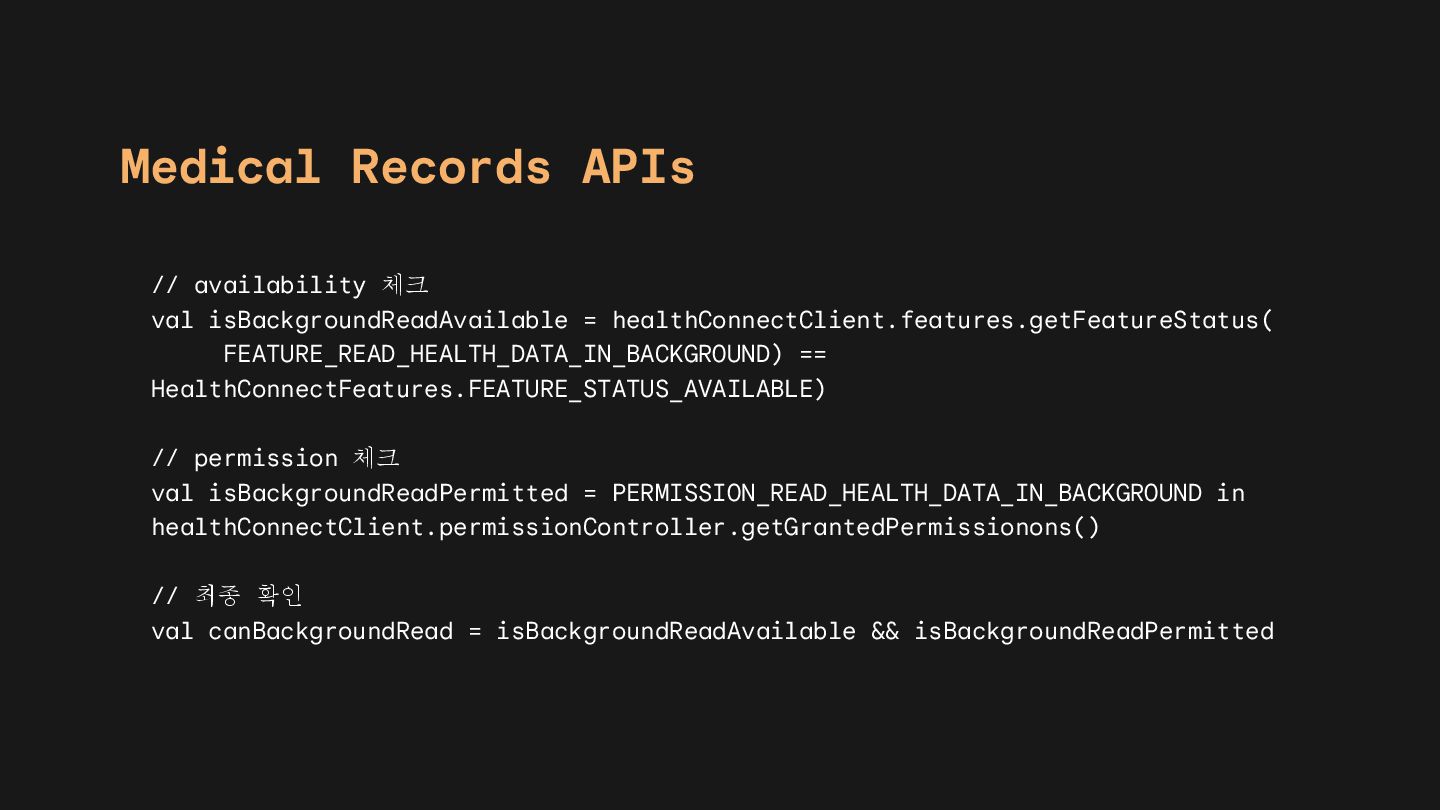Click FEATURE_READ_HEALTH_DATA_IN_BACKGROUND constant
Screen dimensions: 1440x810
tap(496, 355)
